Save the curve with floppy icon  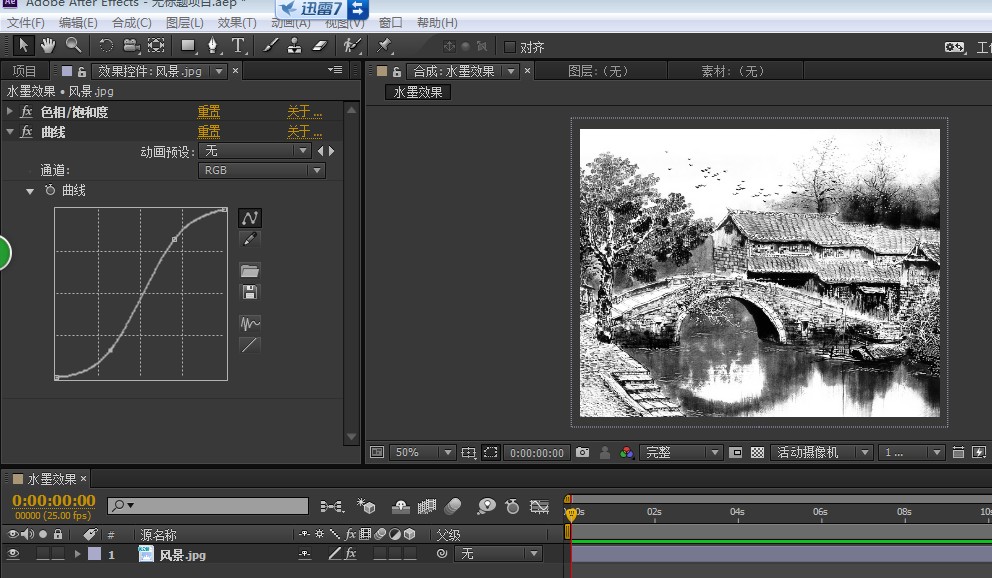pos(250,292)
